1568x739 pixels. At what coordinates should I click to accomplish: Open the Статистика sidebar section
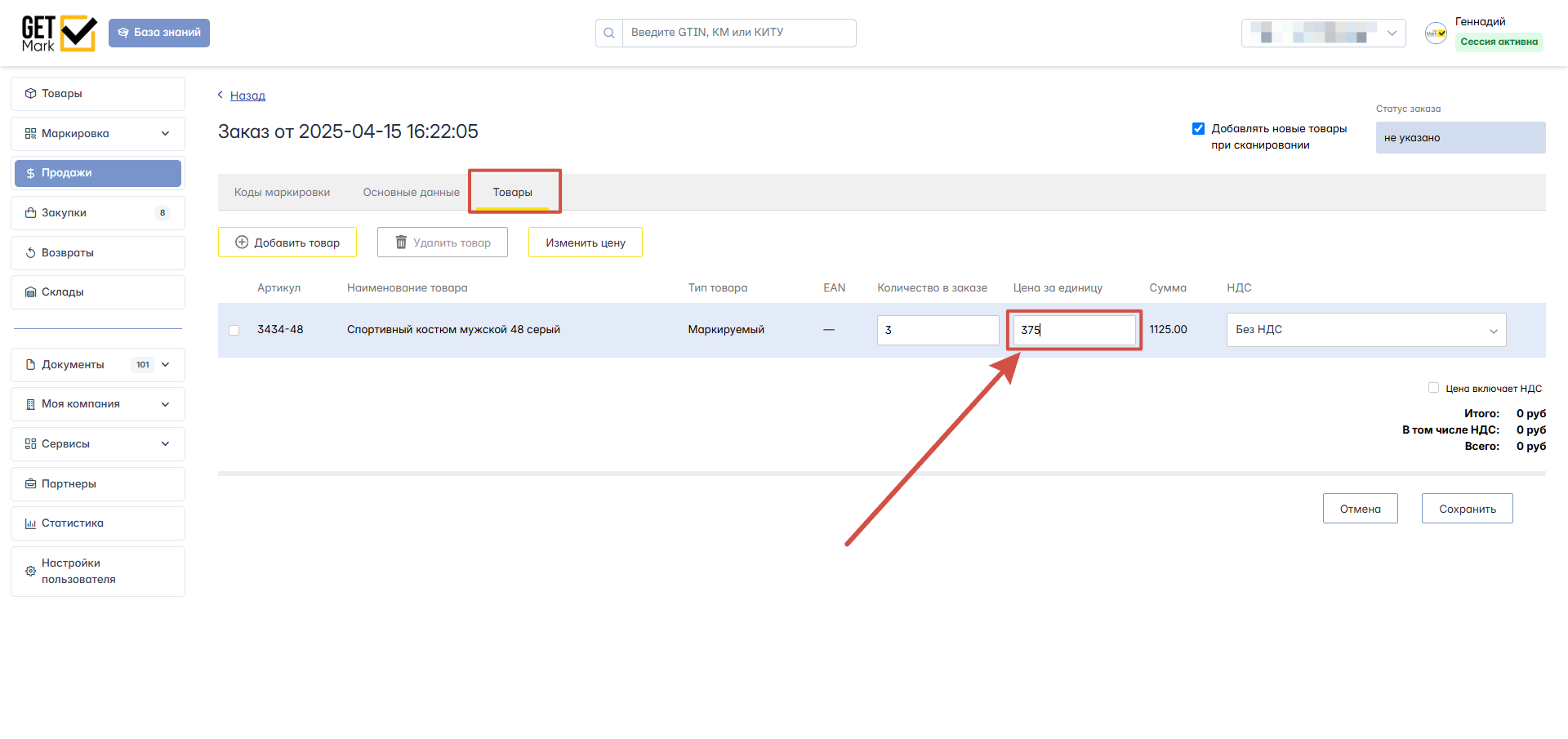(x=98, y=523)
